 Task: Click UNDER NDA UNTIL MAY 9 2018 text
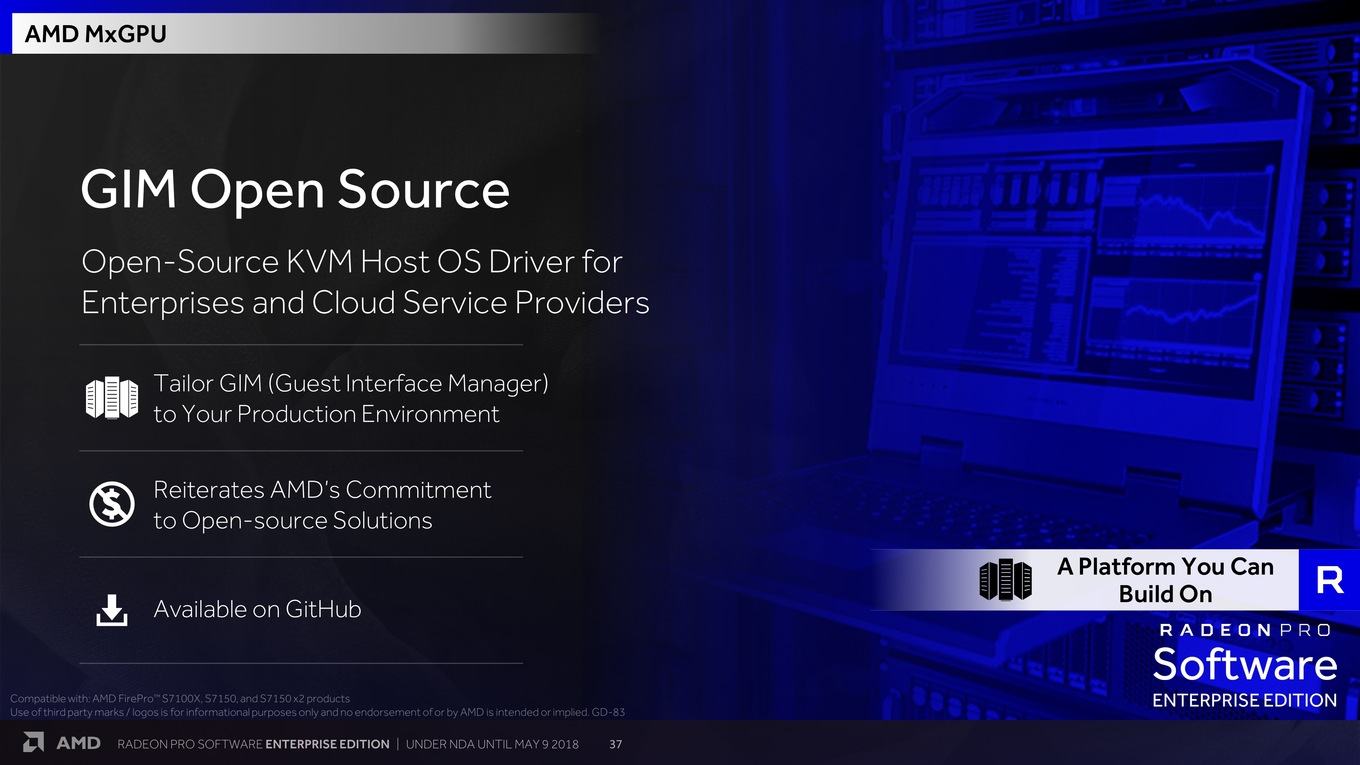tap(492, 744)
